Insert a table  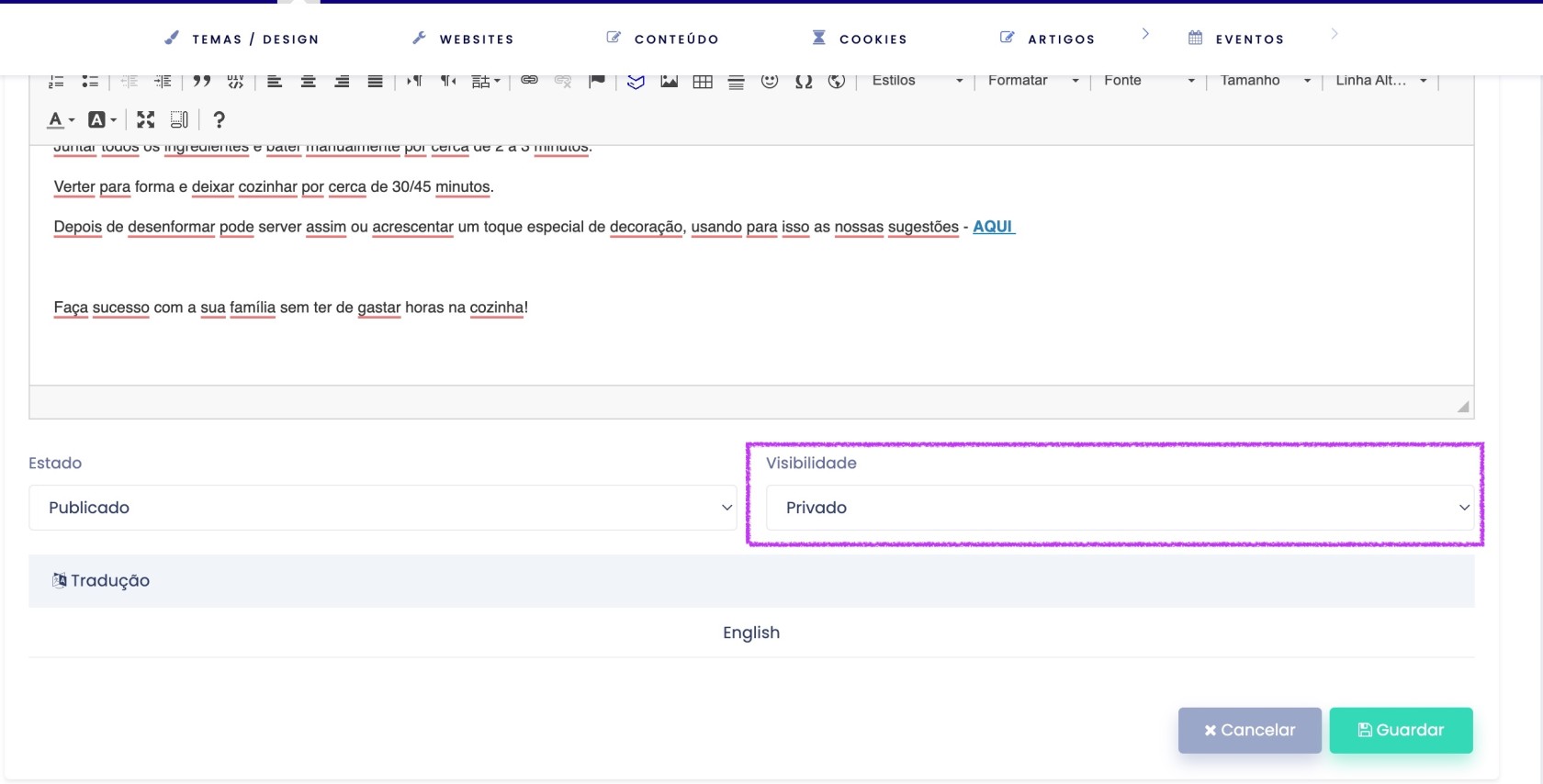[703, 81]
